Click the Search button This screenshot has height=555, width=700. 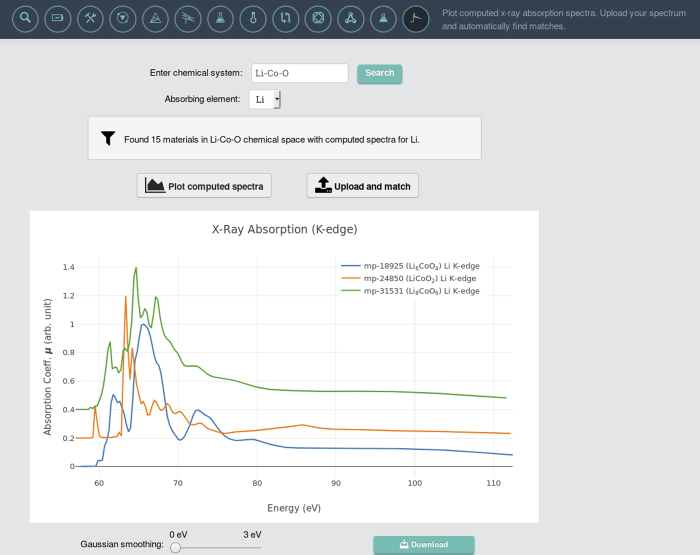click(379, 73)
